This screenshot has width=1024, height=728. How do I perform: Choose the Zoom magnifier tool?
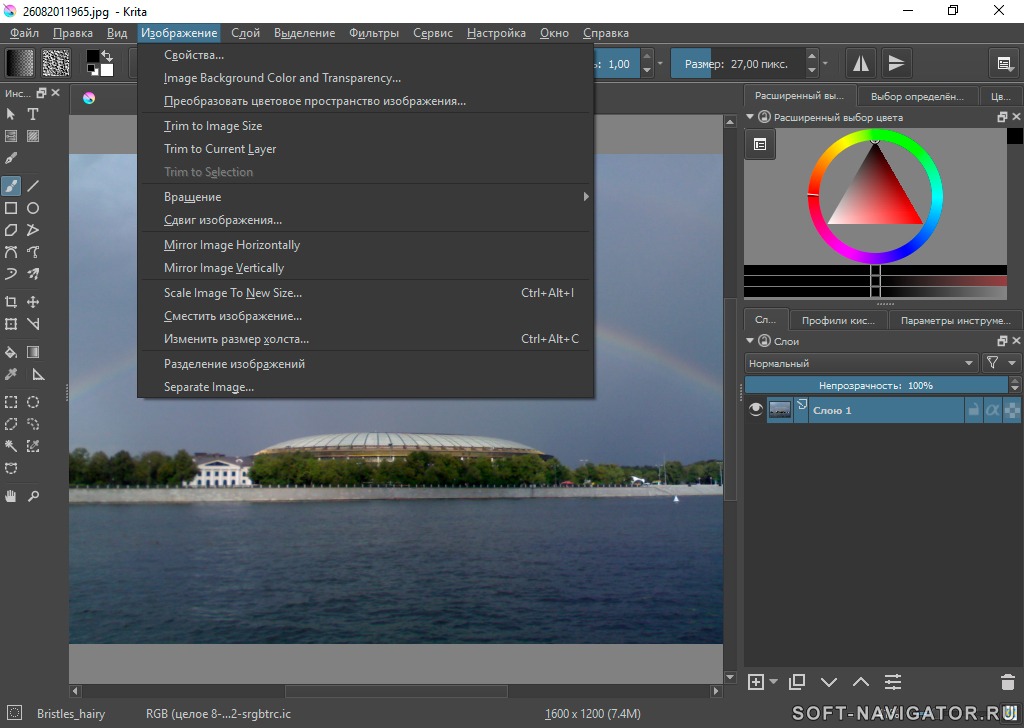(x=33, y=496)
